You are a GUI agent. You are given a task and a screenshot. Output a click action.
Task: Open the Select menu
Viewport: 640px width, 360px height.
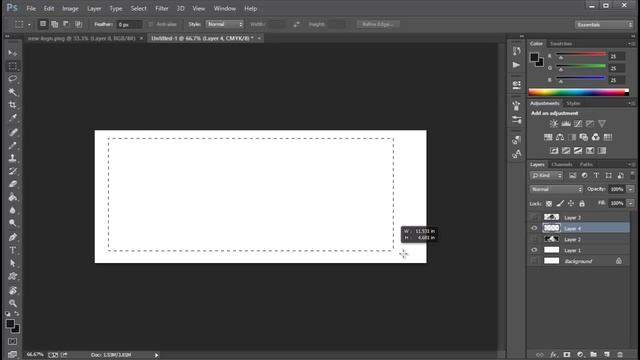tap(138, 9)
